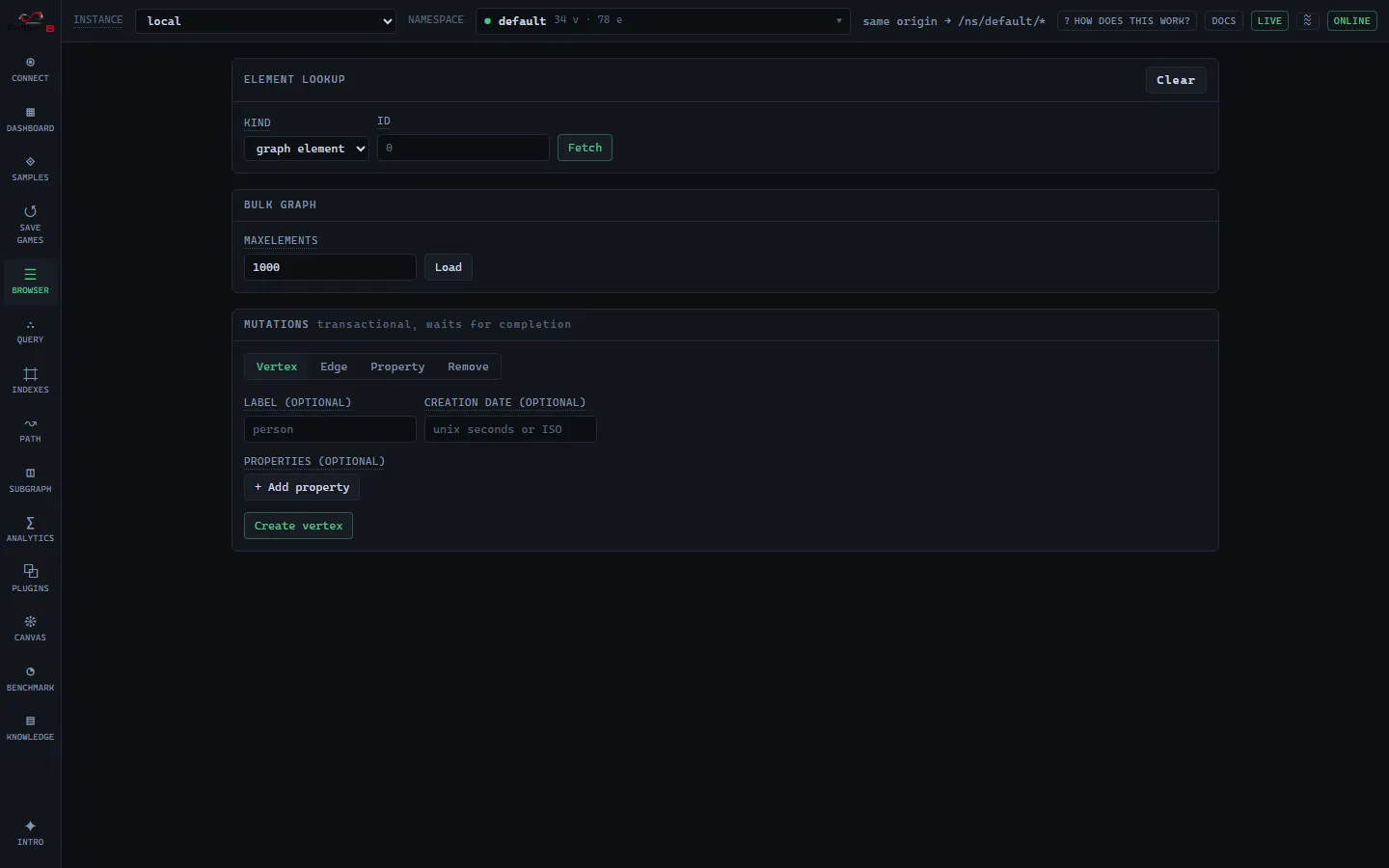This screenshot has width=1389, height=868.
Task: Toggle the LIVE indicator
Action: click(x=1269, y=20)
